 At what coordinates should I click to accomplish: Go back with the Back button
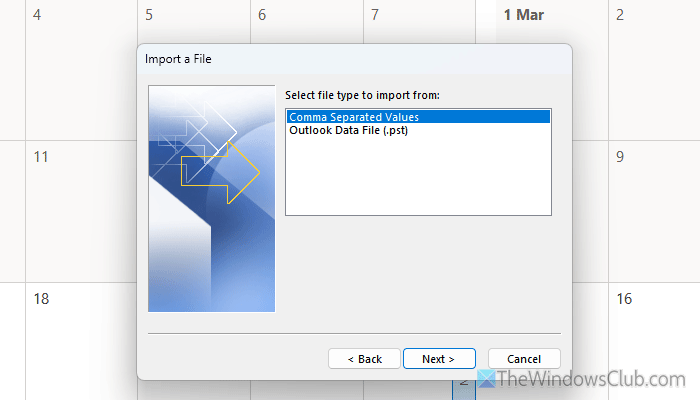(x=364, y=359)
